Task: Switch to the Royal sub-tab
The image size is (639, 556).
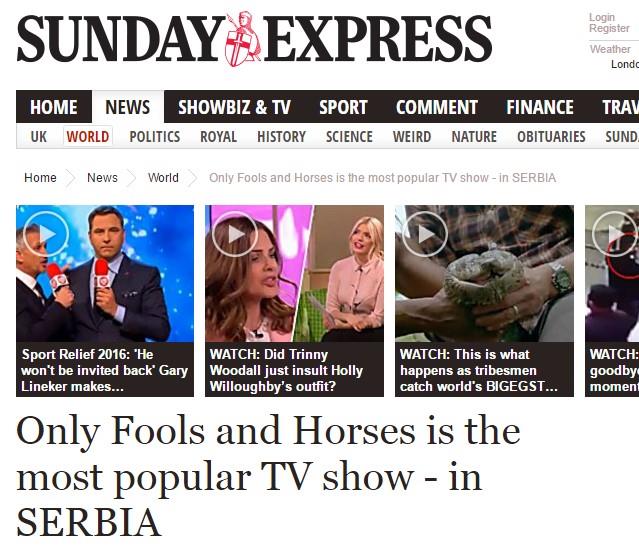Action: pyautogui.click(x=218, y=137)
